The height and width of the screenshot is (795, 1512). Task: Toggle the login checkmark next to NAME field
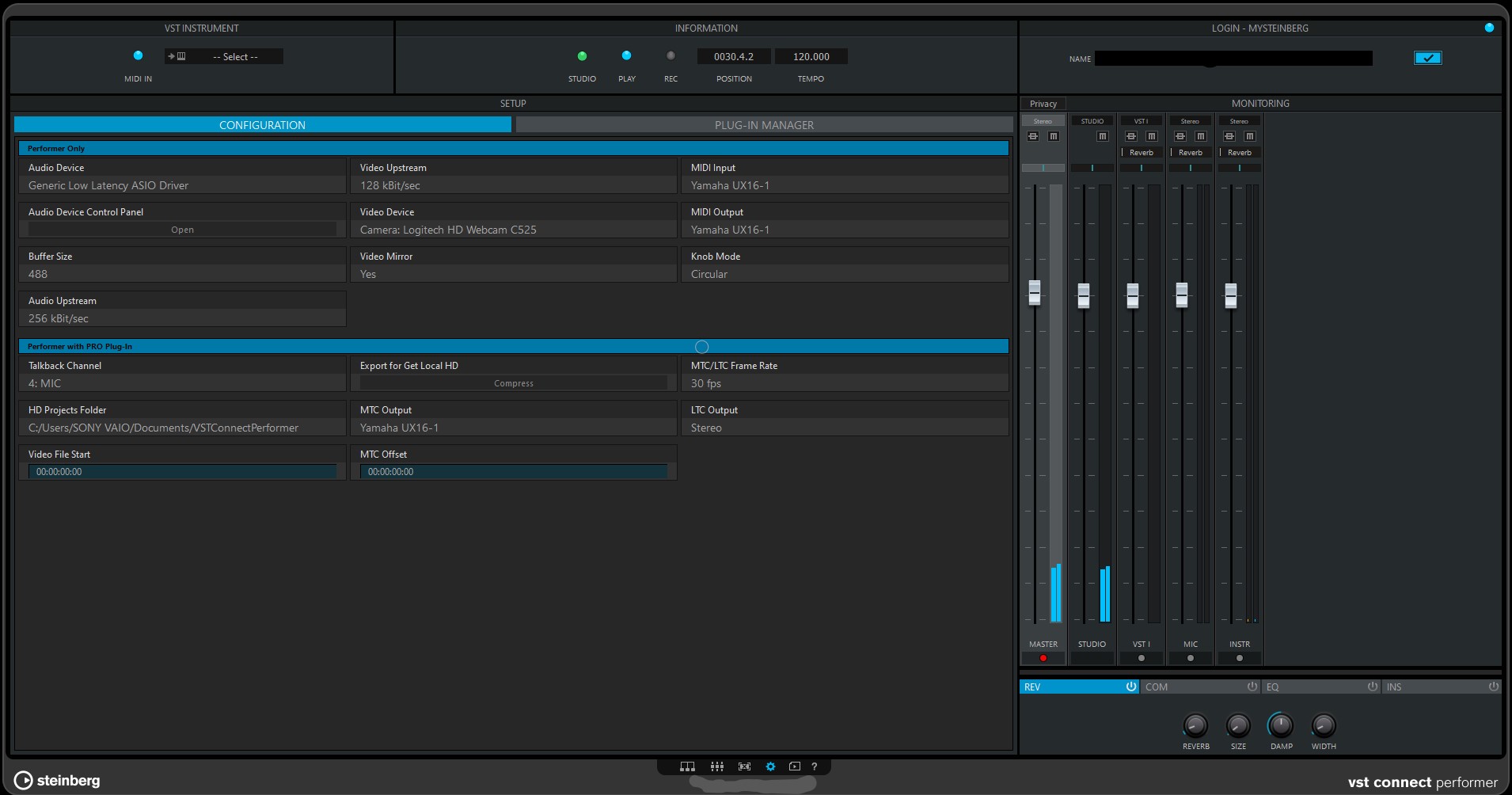1428,58
